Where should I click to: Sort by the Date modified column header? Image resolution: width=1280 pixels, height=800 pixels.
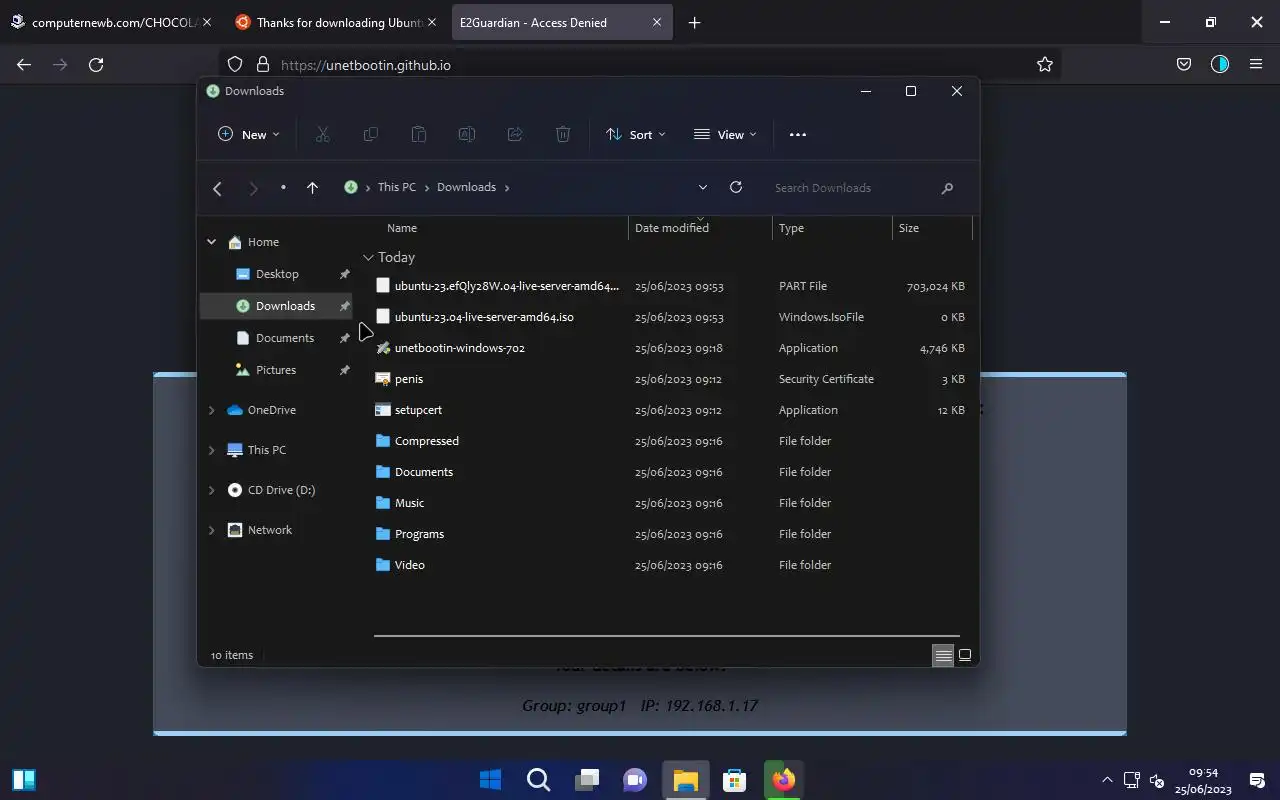(700, 228)
